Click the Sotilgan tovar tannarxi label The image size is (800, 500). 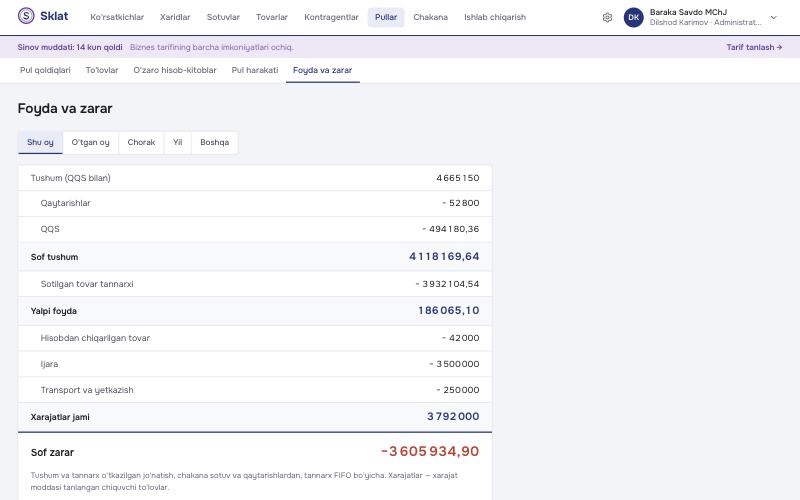[87, 284]
